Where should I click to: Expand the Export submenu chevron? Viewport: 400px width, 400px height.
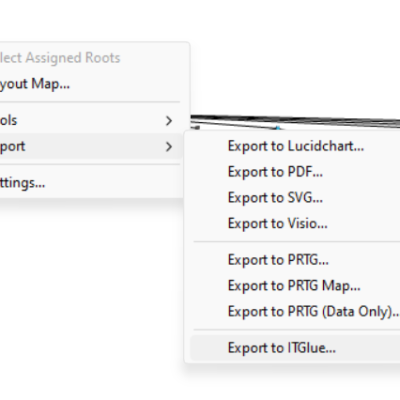coord(169,147)
